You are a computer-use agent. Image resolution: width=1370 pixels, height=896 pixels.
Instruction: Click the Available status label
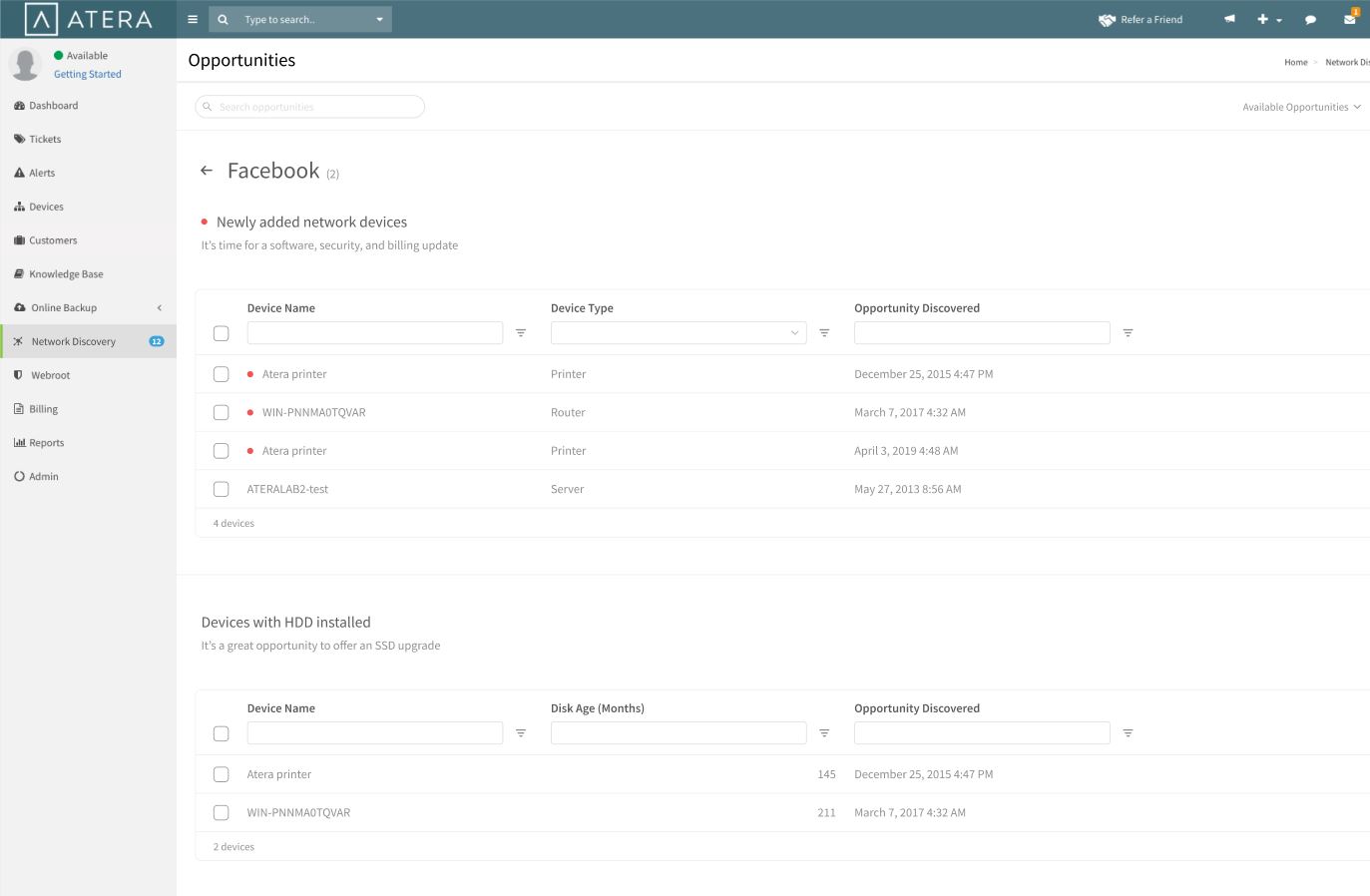click(87, 56)
